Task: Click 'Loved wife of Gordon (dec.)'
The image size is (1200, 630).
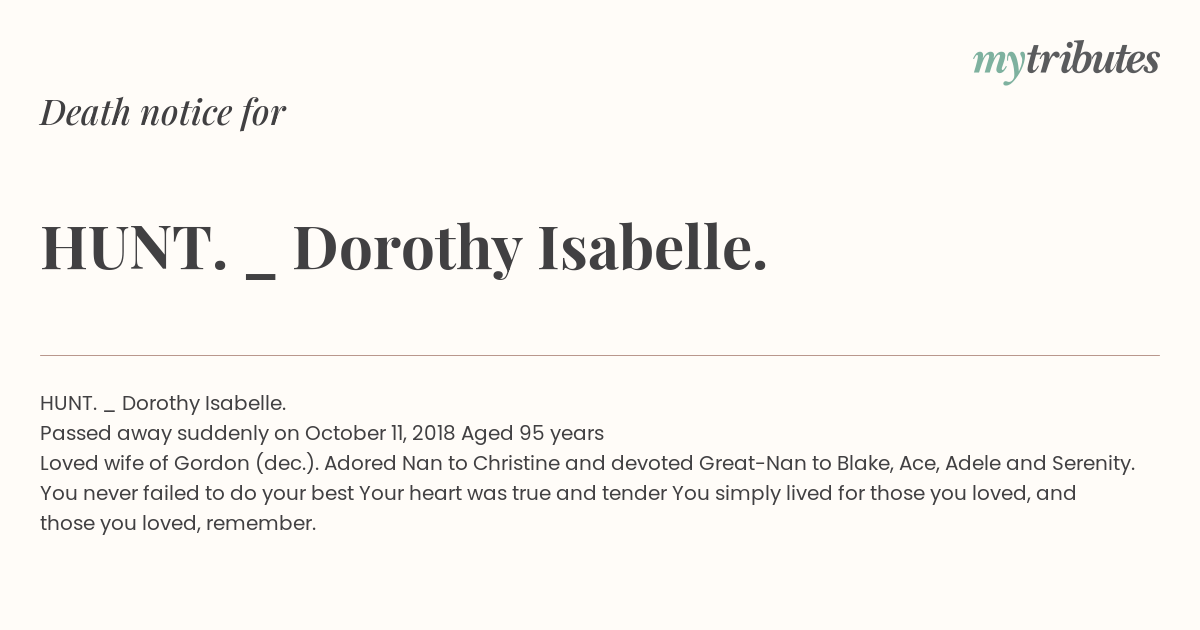Action: [179, 463]
